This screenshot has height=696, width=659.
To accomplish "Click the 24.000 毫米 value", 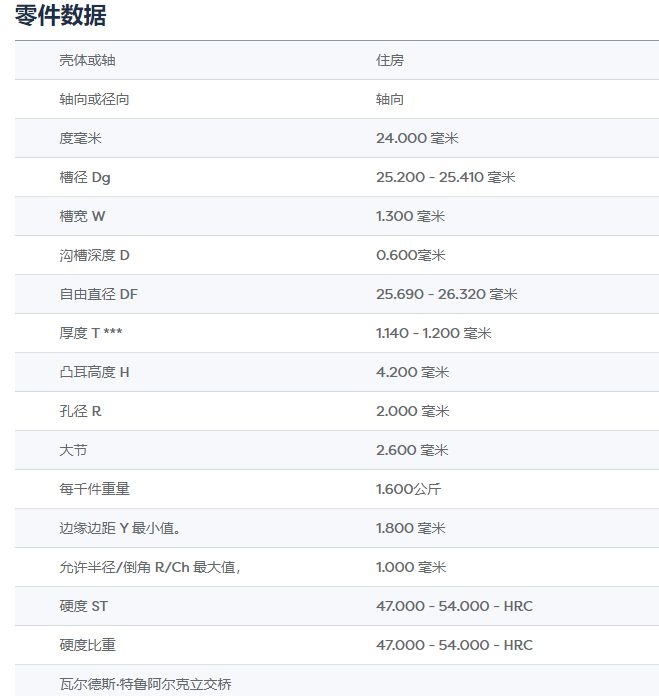I will (x=417, y=138).
